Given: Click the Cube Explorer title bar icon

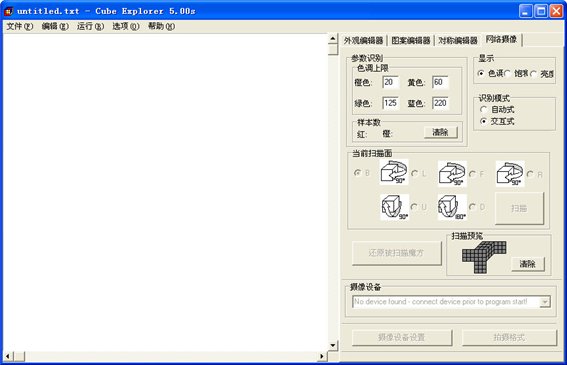Looking at the screenshot, I should (8, 11).
